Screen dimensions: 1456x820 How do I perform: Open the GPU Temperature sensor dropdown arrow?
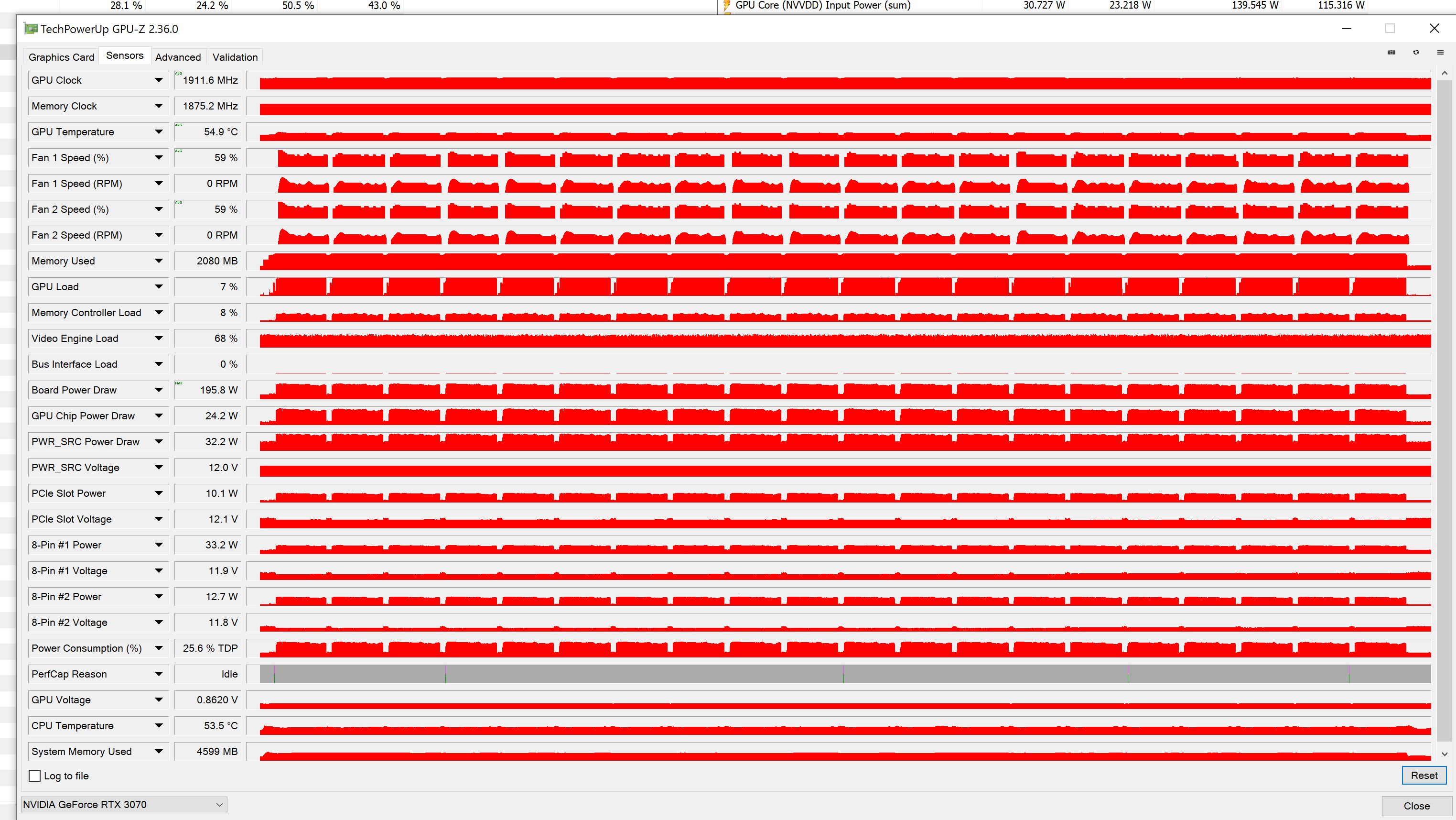(159, 132)
